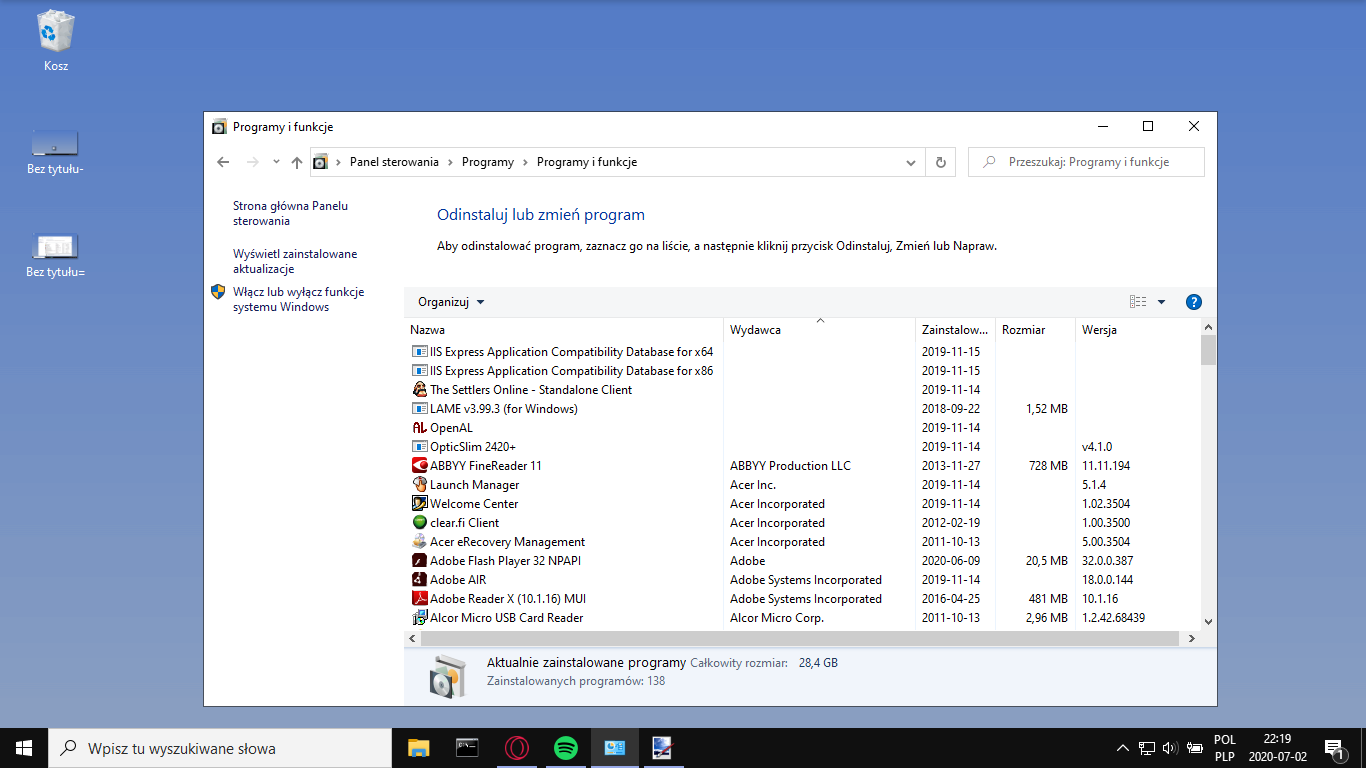This screenshot has width=1366, height=768.
Task: Click the Adobe Reader X icon
Action: (x=420, y=599)
